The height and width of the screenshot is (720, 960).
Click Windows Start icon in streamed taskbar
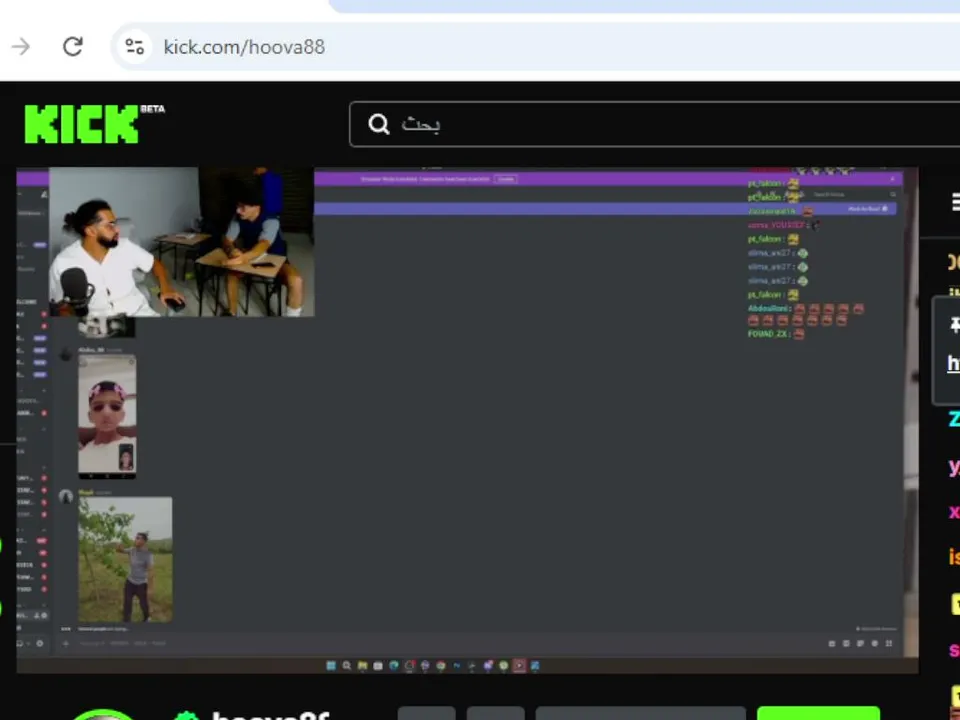[x=331, y=666]
